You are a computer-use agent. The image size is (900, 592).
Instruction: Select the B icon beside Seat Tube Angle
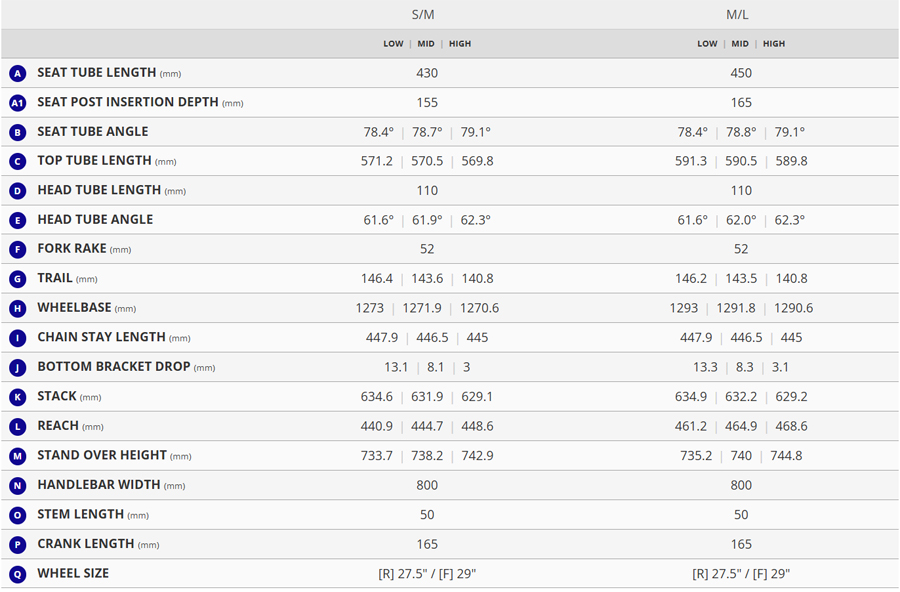(x=17, y=132)
